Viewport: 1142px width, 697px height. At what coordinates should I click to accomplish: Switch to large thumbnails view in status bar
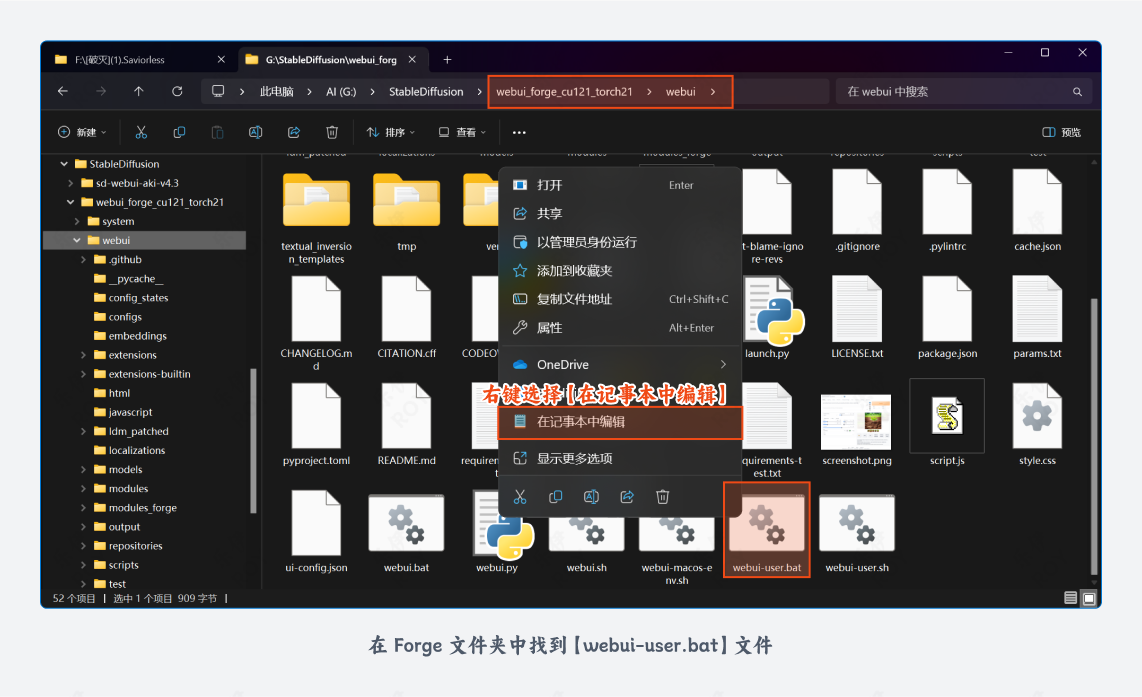1087,597
